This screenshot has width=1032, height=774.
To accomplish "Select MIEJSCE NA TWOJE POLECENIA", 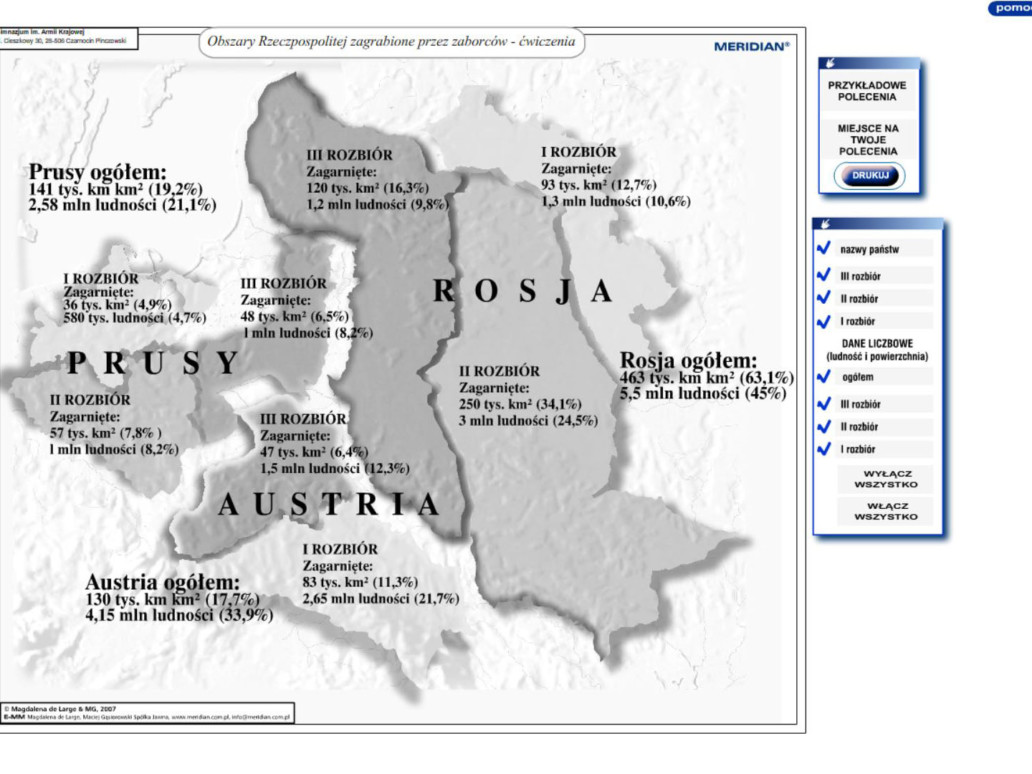I will tap(868, 140).
